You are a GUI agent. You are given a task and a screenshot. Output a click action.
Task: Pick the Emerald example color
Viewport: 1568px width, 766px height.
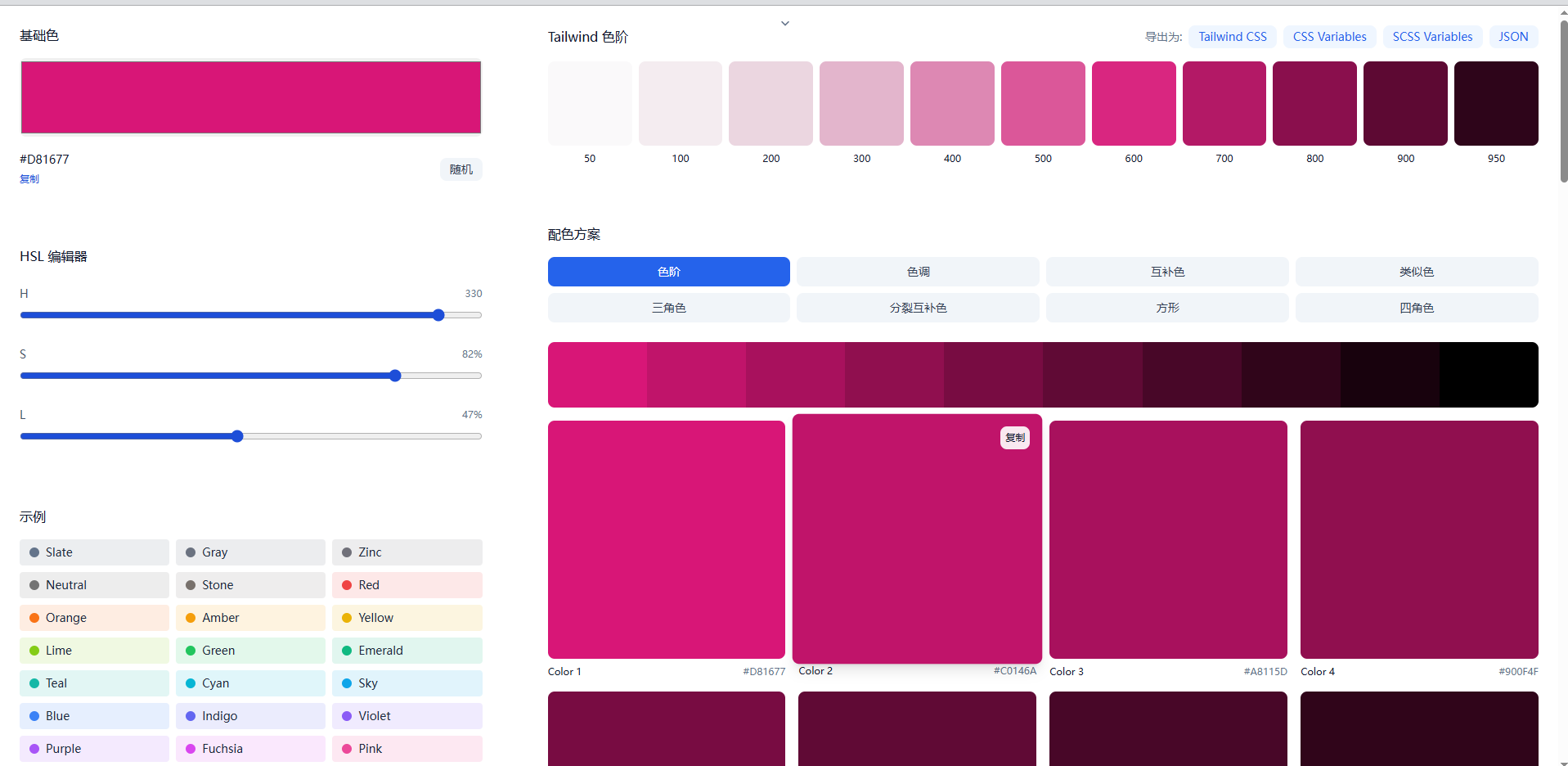[x=407, y=651]
